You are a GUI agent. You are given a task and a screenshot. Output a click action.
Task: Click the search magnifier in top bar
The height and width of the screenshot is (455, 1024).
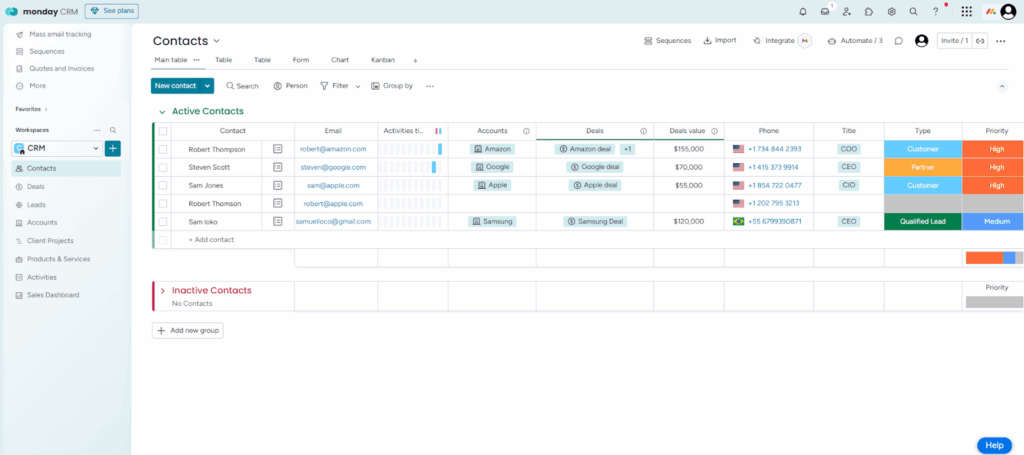tap(913, 12)
